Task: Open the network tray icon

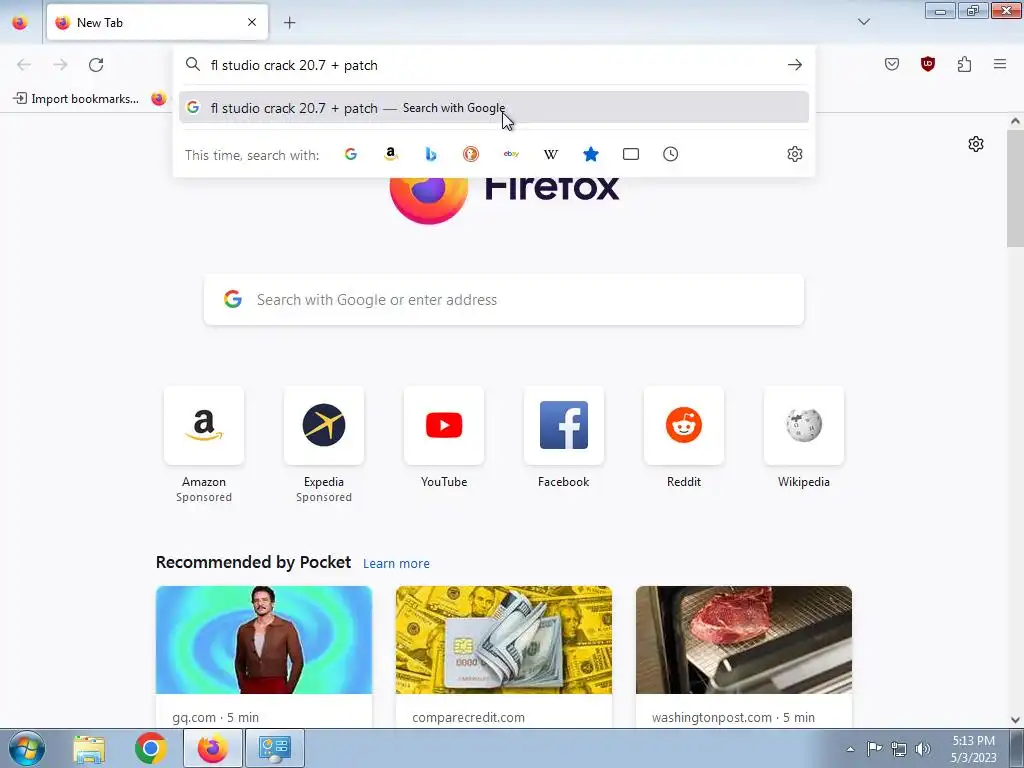Action: point(899,749)
